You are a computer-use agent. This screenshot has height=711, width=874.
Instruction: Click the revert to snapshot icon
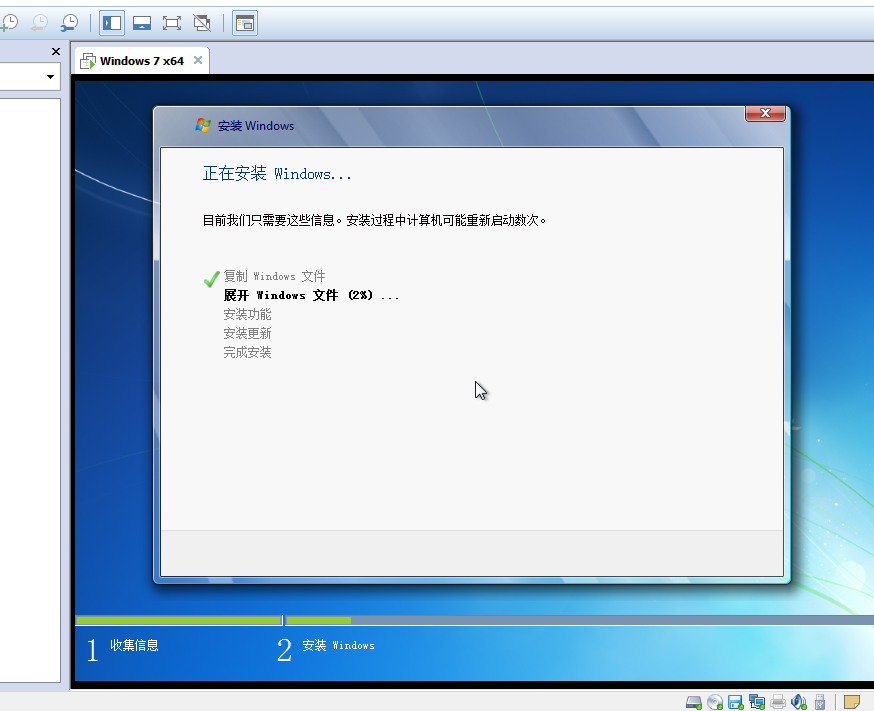point(40,23)
